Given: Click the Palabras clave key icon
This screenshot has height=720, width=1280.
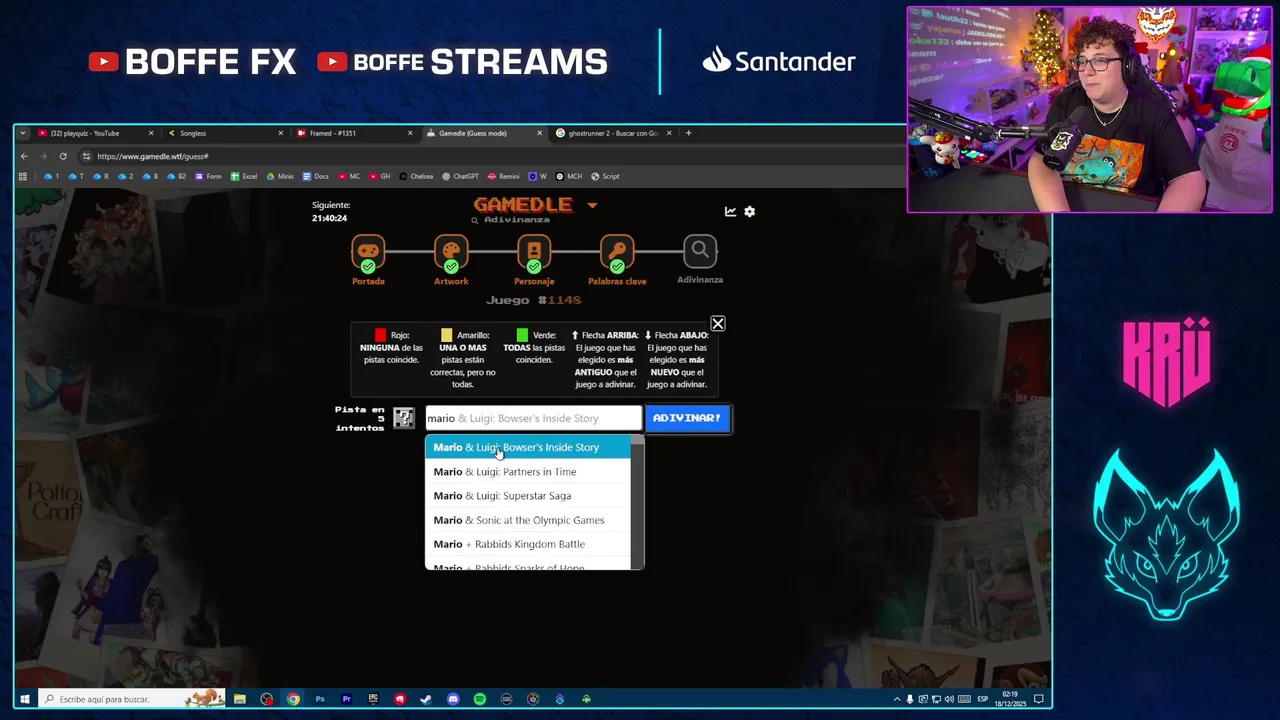Looking at the screenshot, I should 617,251.
